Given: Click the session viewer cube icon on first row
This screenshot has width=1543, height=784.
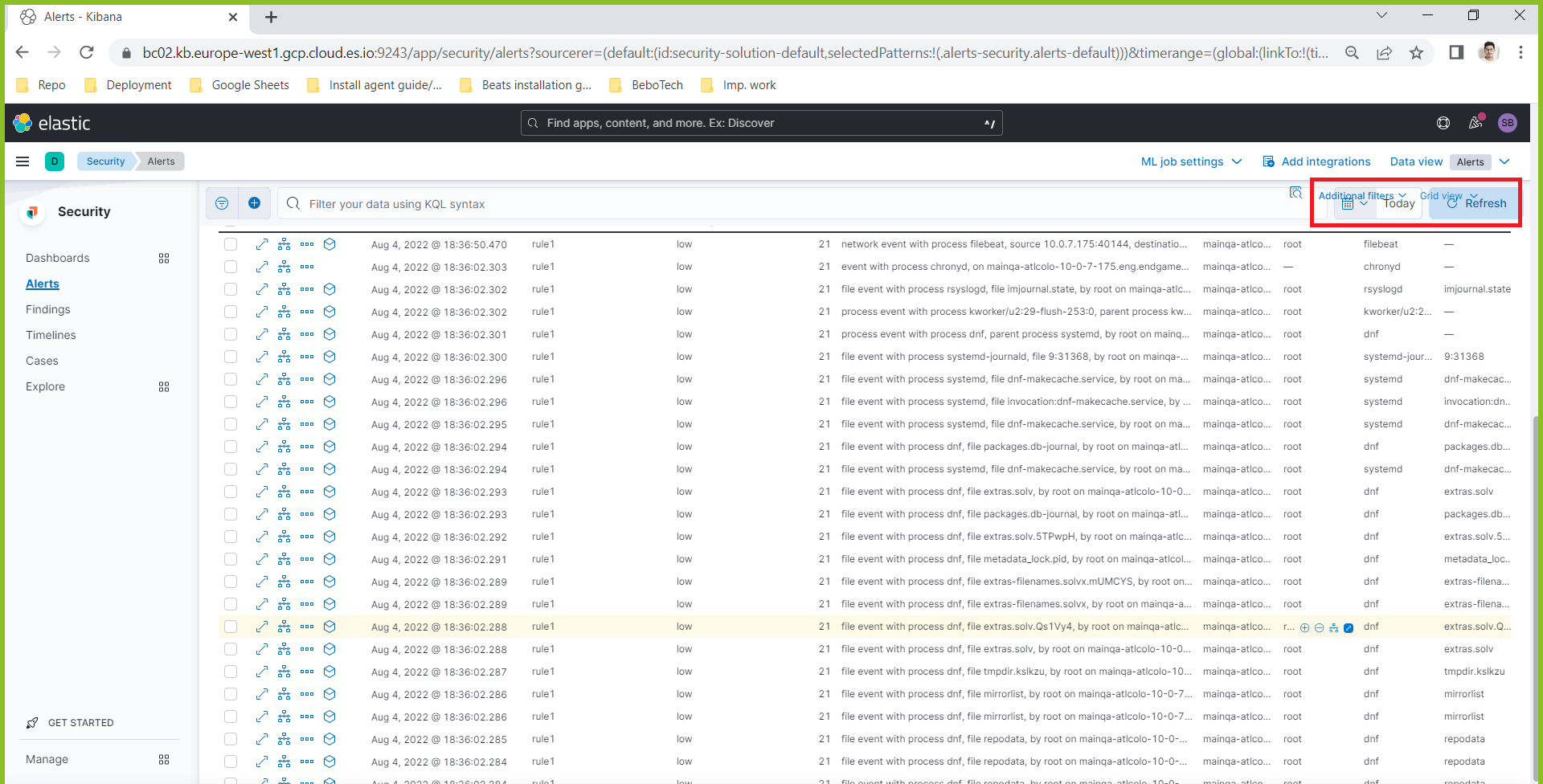Looking at the screenshot, I should [x=329, y=244].
